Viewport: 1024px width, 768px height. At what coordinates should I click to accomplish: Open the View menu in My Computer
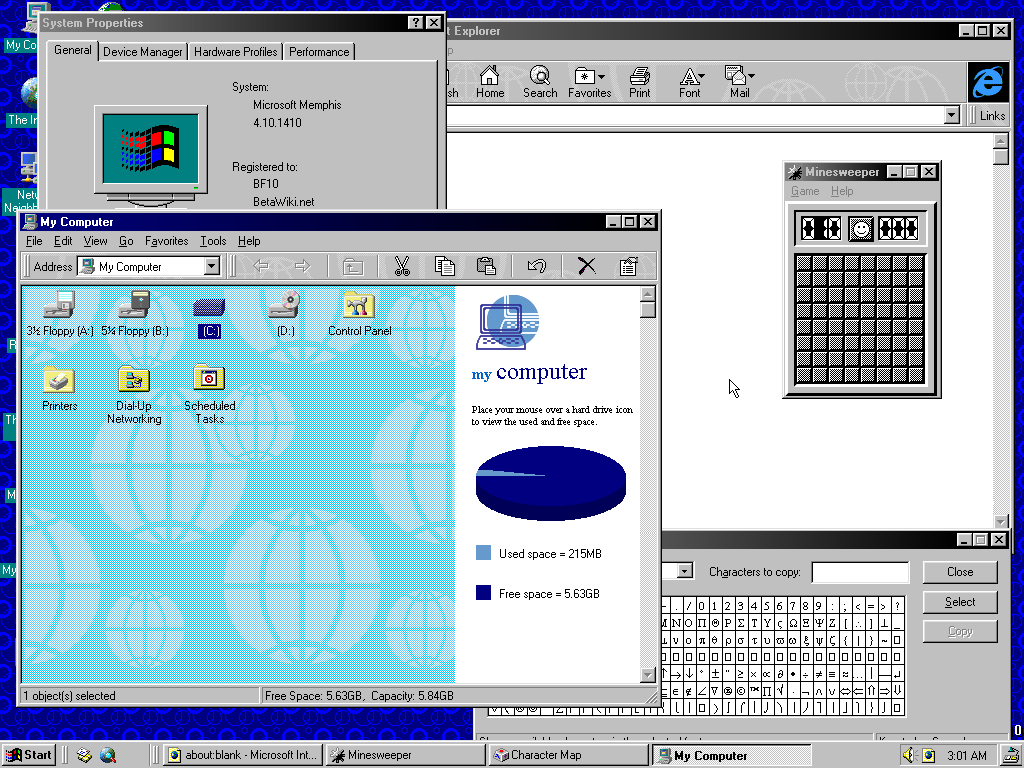tap(95, 241)
